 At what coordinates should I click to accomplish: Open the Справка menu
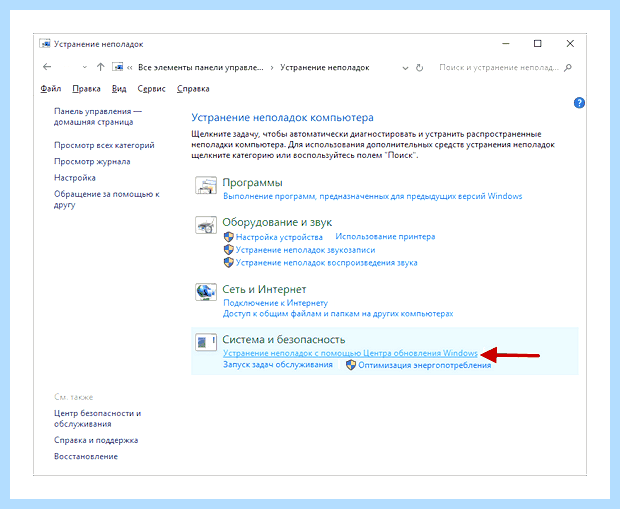pyautogui.click(x=193, y=89)
